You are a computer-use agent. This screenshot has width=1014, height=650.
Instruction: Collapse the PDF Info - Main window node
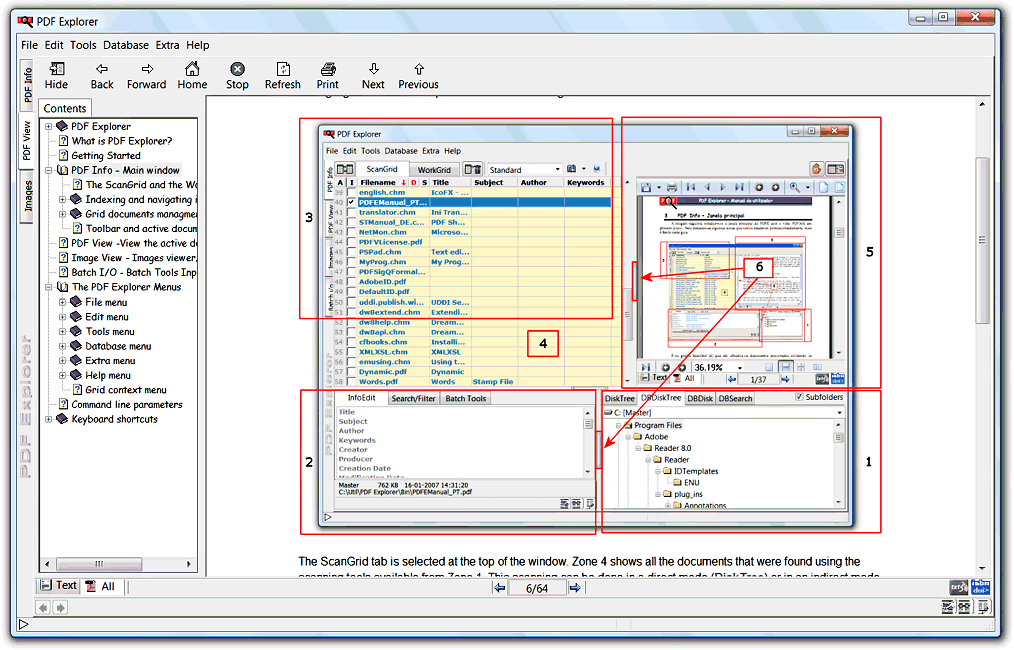[x=48, y=170]
